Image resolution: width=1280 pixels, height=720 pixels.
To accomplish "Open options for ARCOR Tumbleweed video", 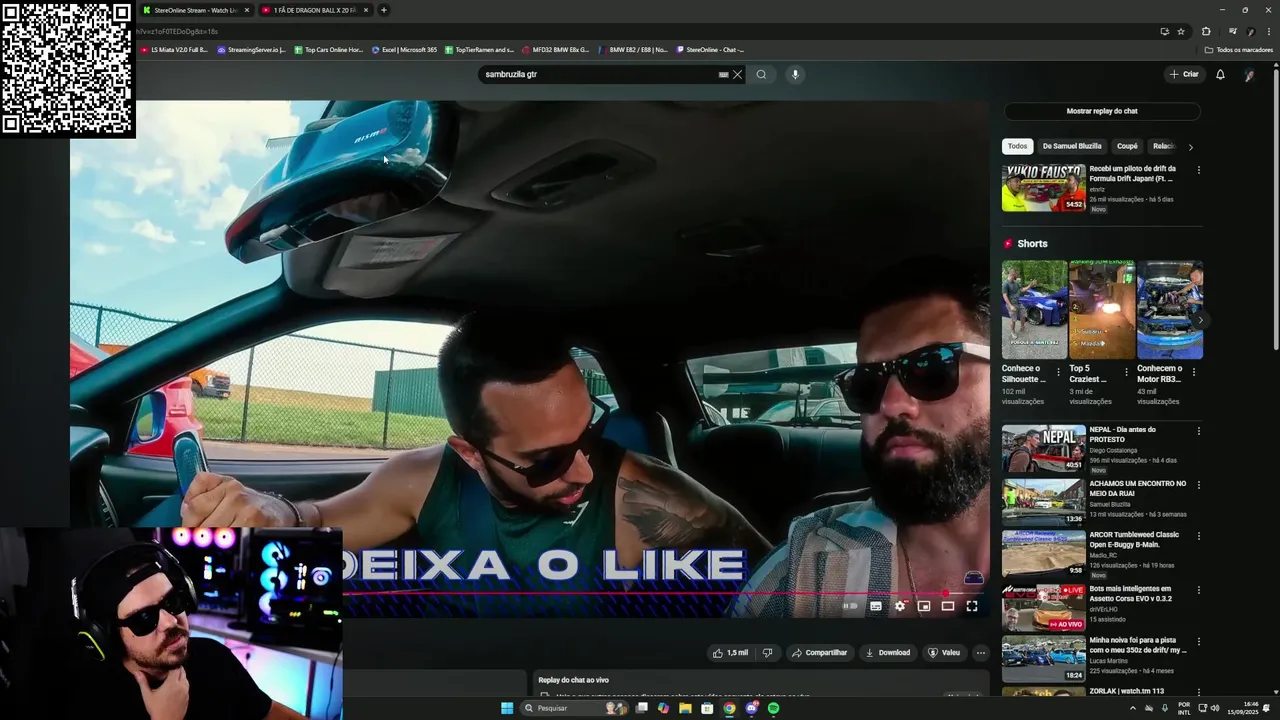I will click(1198, 536).
